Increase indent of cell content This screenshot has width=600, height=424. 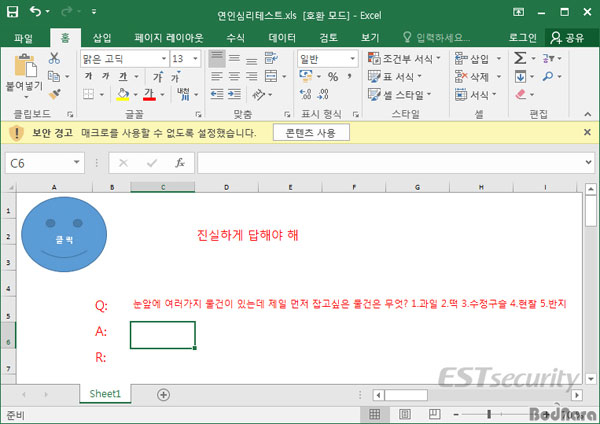click(234, 94)
